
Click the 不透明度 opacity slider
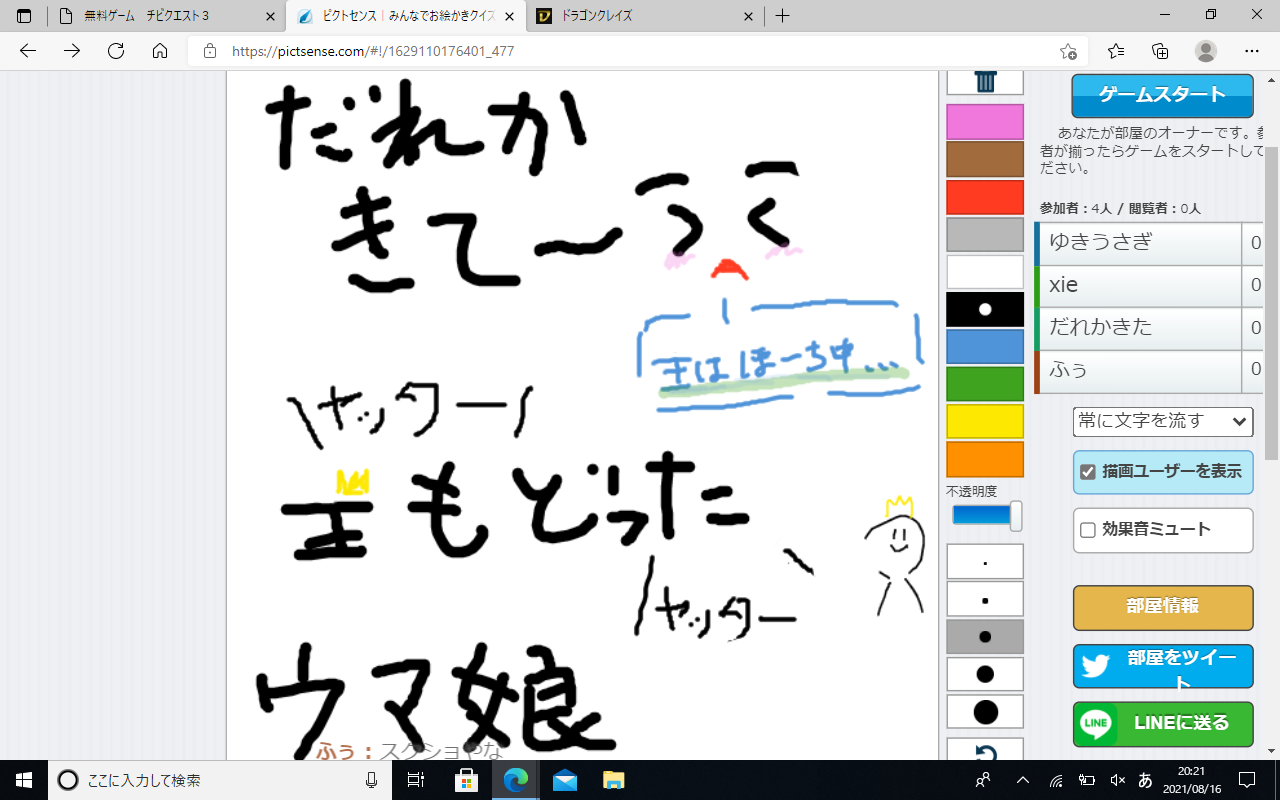point(985,515)
